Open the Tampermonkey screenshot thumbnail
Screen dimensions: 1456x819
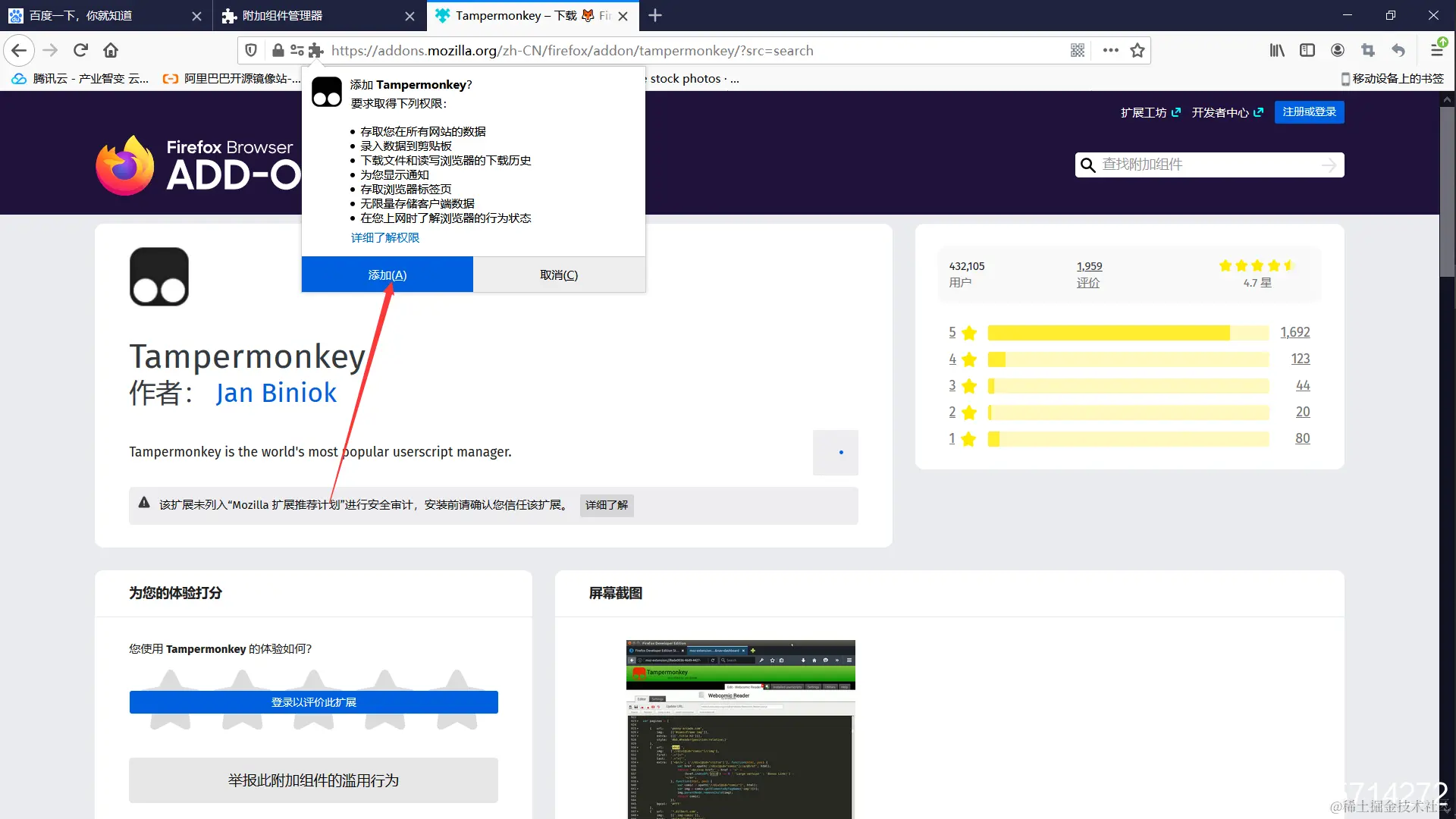[740, 728]
